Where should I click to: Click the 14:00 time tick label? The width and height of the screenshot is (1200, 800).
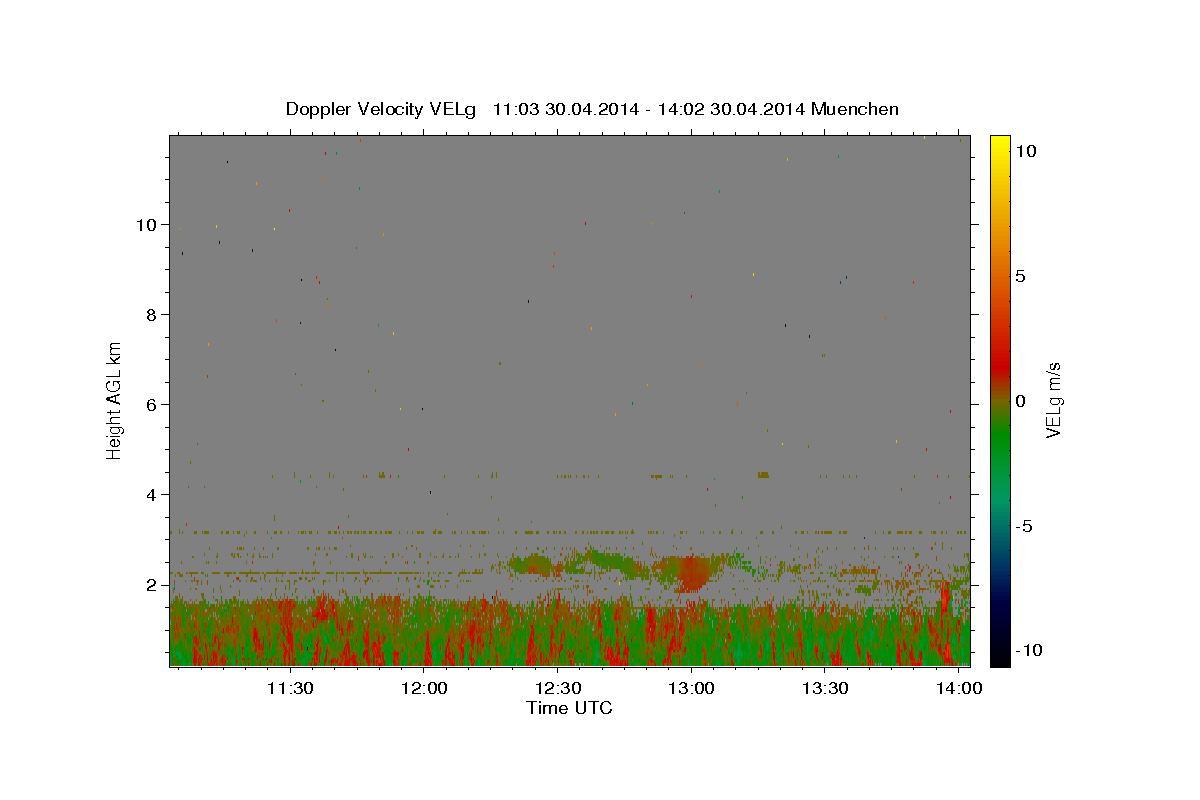pyautogui.click(x=959, y=689)
